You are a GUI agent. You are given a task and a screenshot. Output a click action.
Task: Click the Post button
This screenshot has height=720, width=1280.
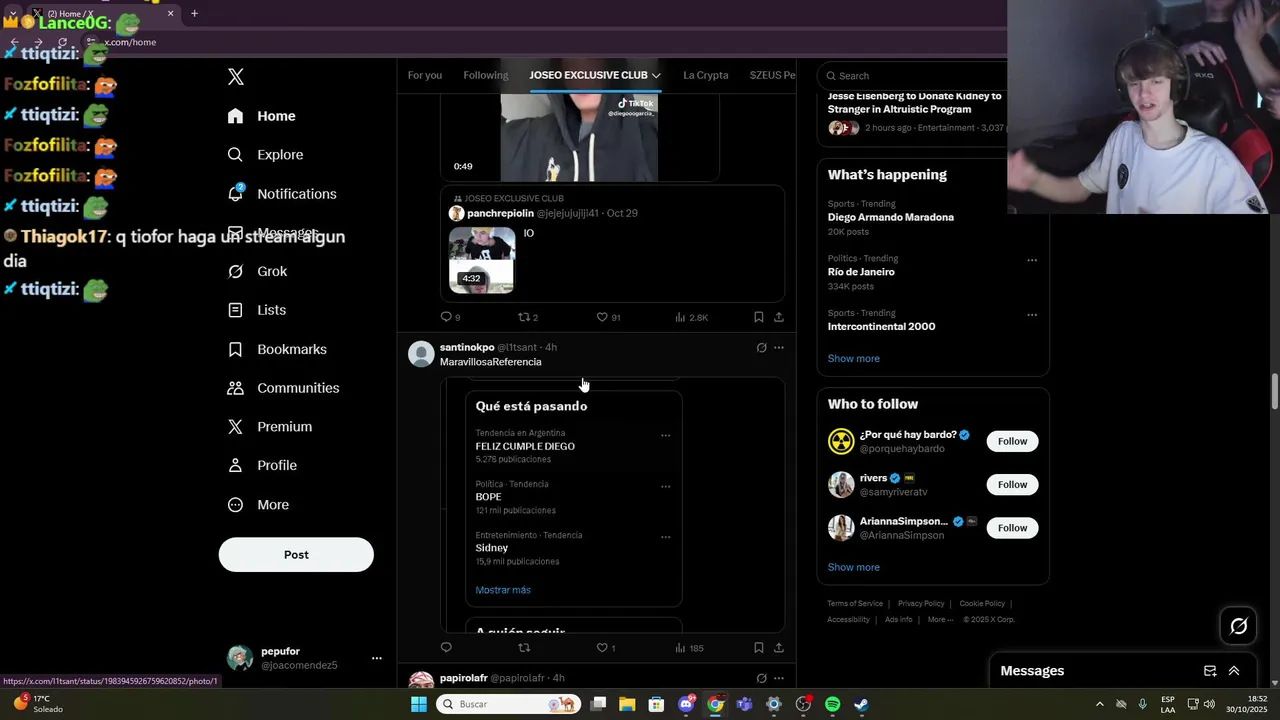(296, 555)
